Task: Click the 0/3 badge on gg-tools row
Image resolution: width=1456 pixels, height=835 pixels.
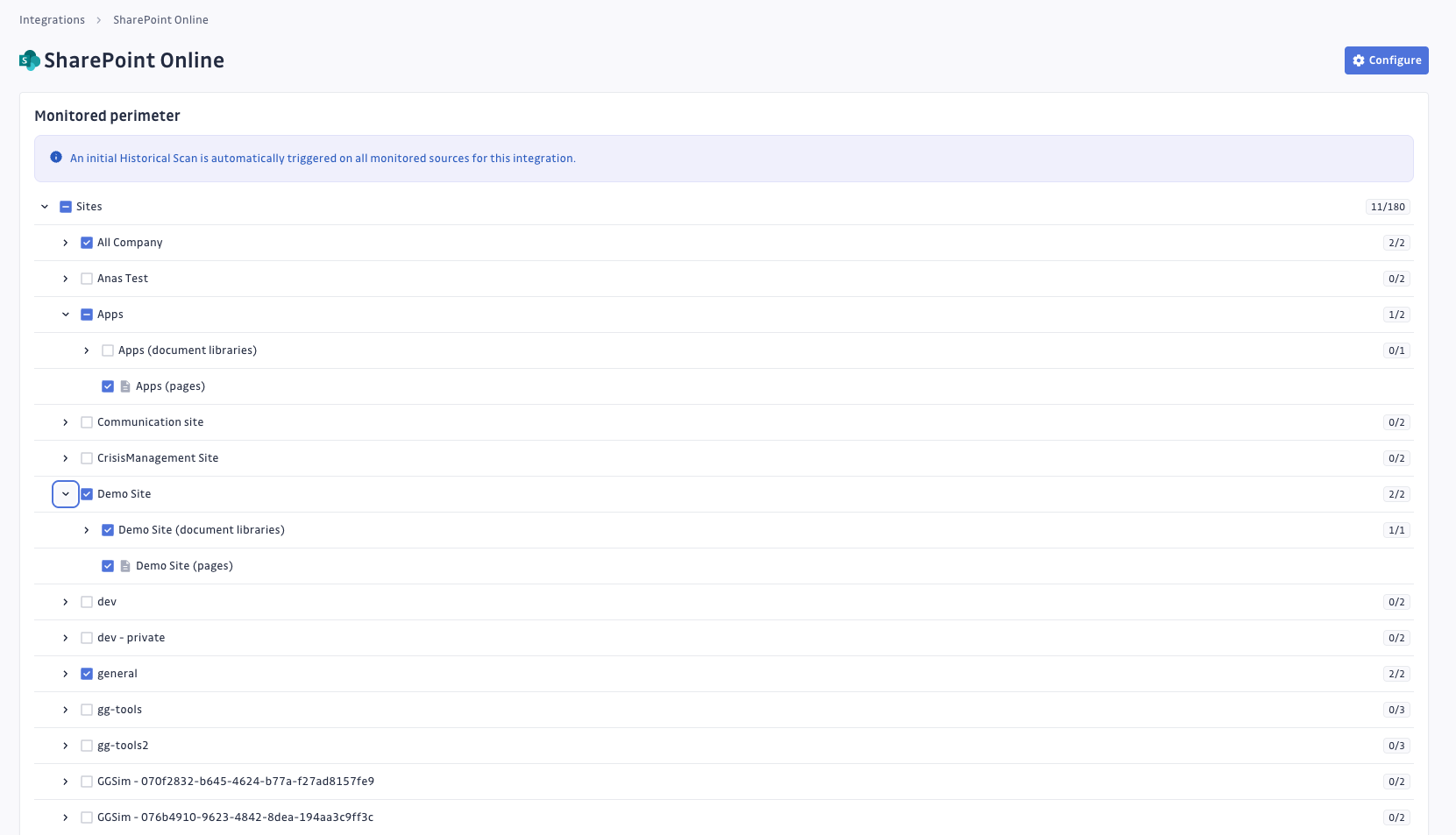Action: click(x=1396, y=710)
